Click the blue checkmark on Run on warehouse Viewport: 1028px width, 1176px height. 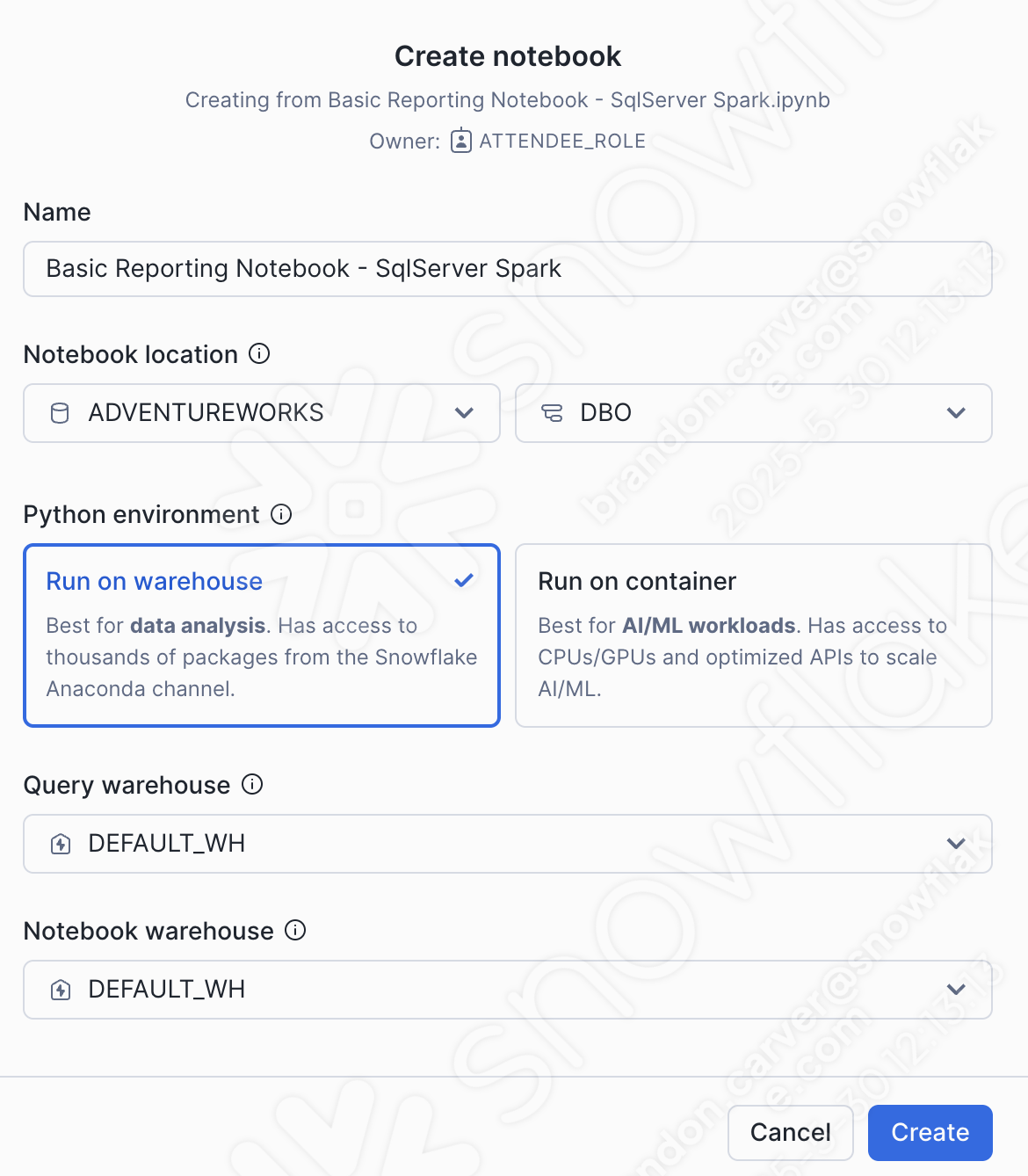463,580
